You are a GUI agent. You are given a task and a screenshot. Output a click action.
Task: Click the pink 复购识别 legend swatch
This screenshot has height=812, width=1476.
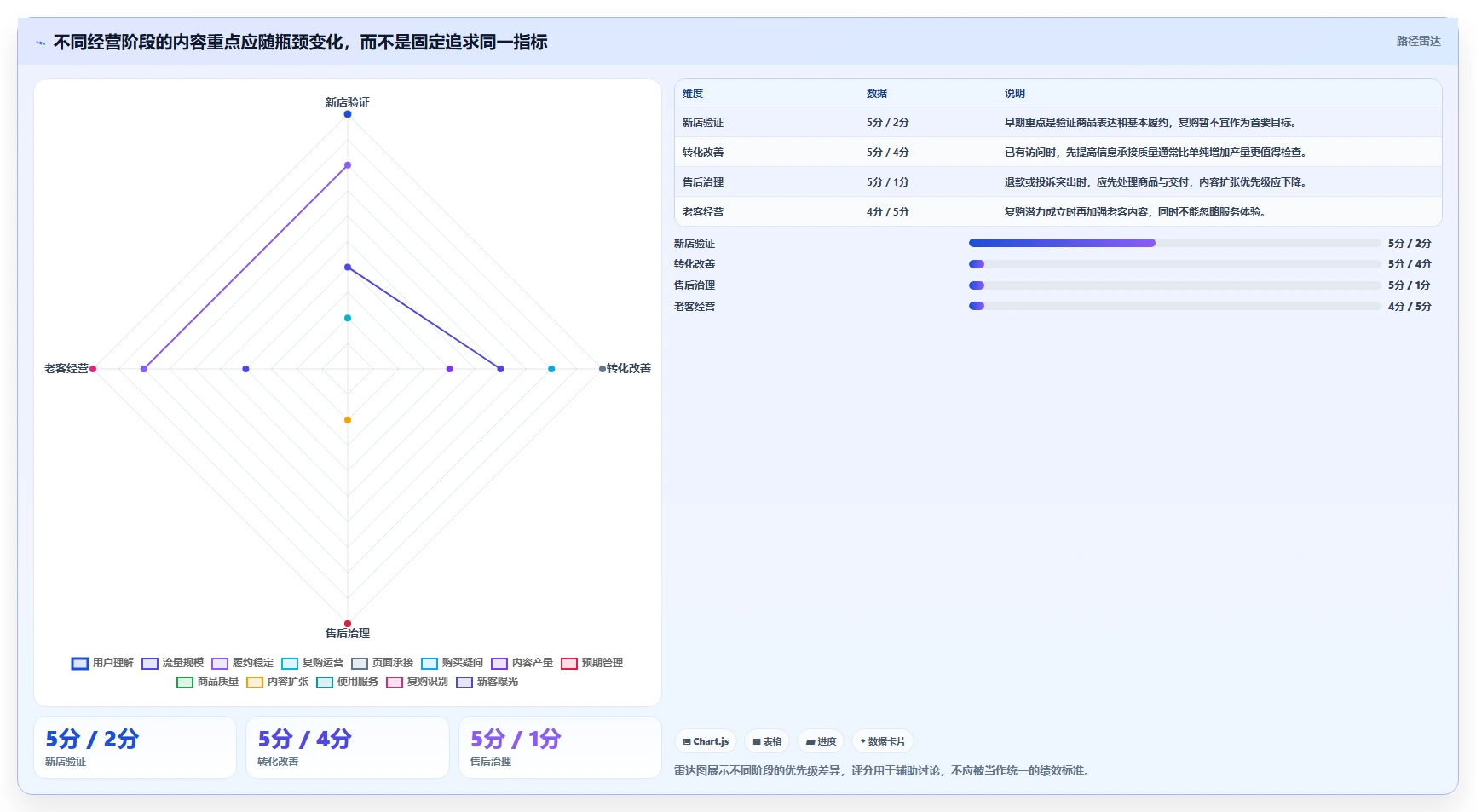click(x=394, y=682)
